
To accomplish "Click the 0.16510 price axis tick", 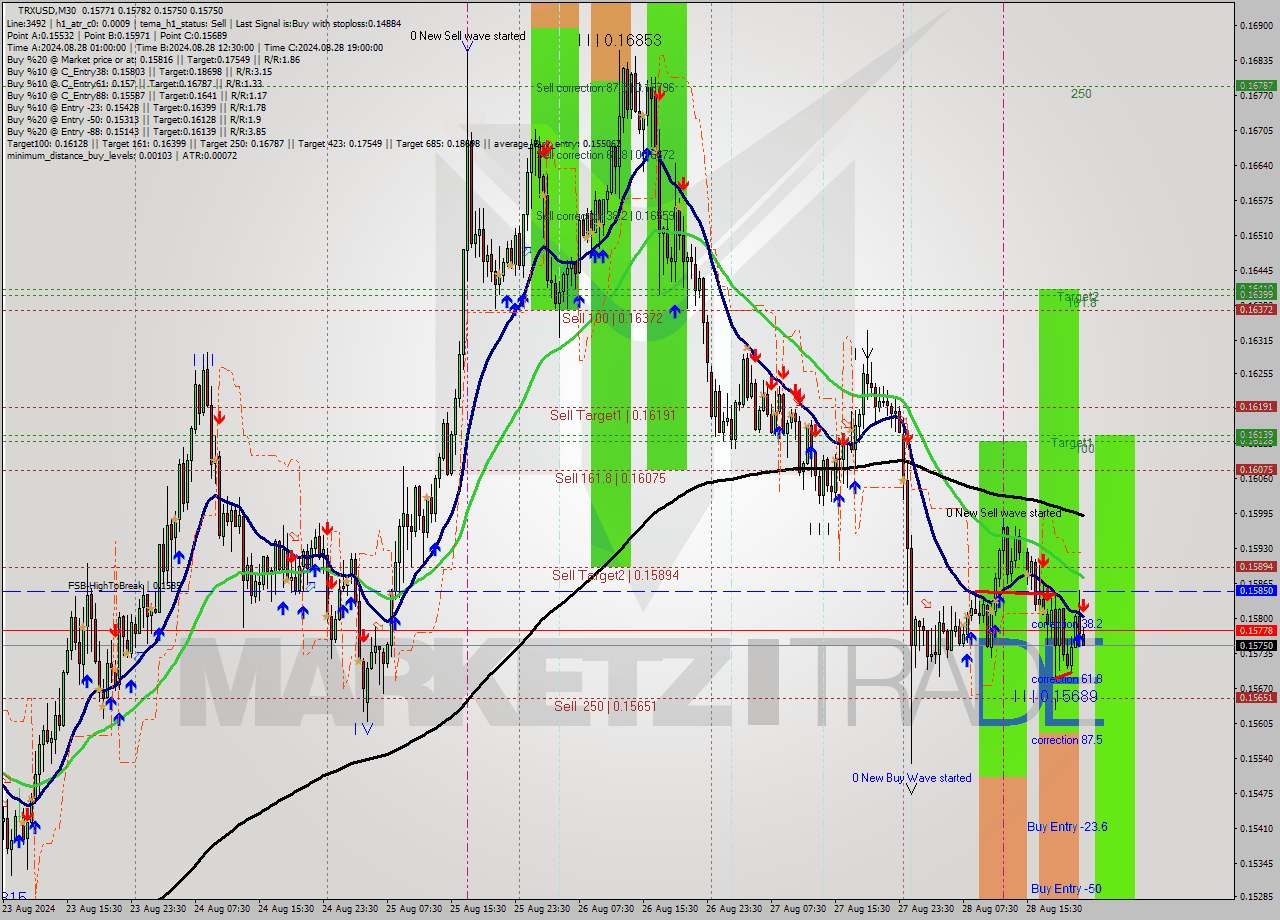I will 1256,236.
